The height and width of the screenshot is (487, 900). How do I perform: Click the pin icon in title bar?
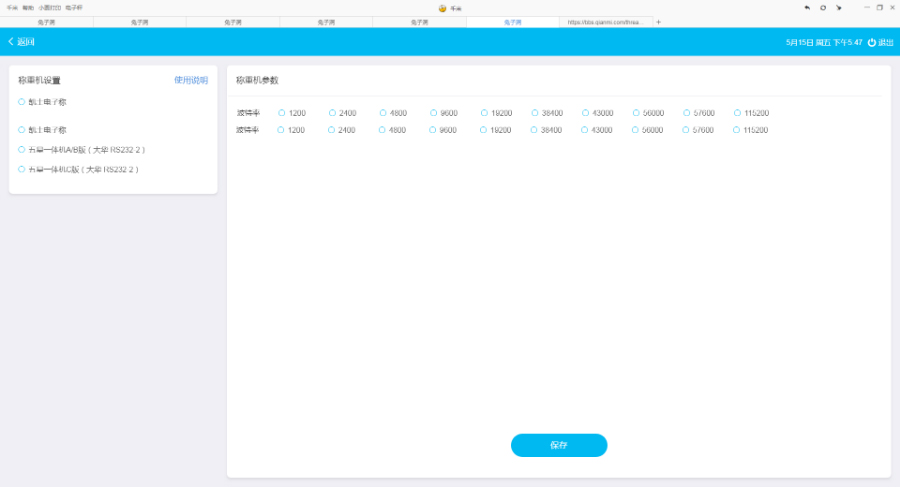[x=839, y=7]
